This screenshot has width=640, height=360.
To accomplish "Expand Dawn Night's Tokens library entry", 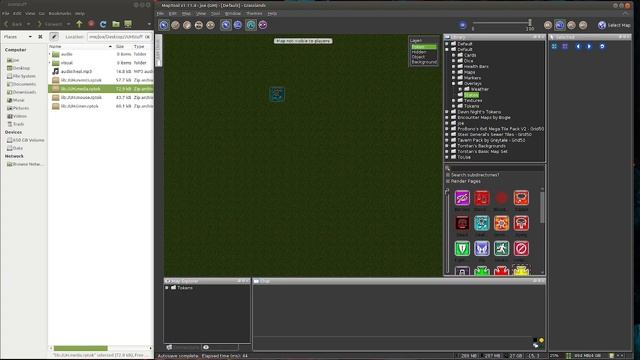I will 447,112.
